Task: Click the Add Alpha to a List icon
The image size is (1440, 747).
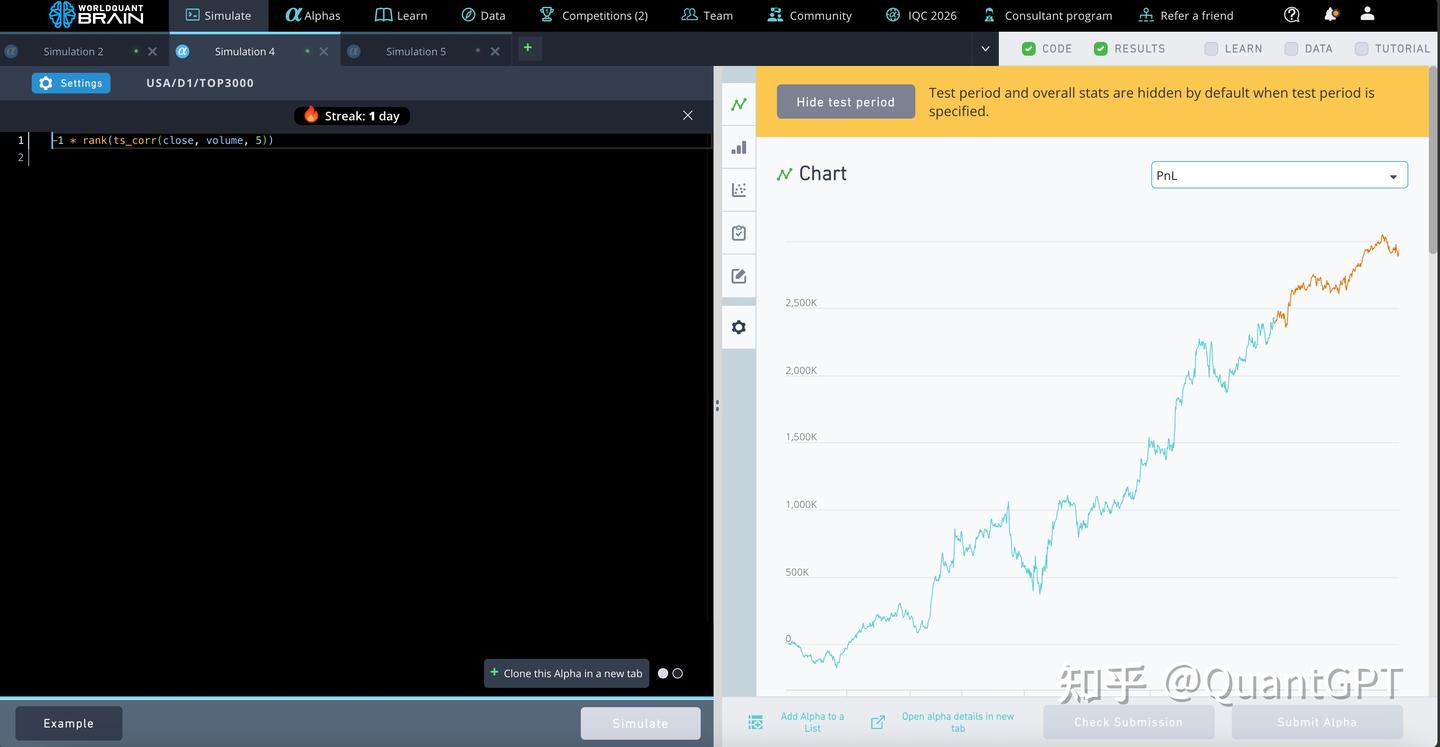Action: click(756, 722)
